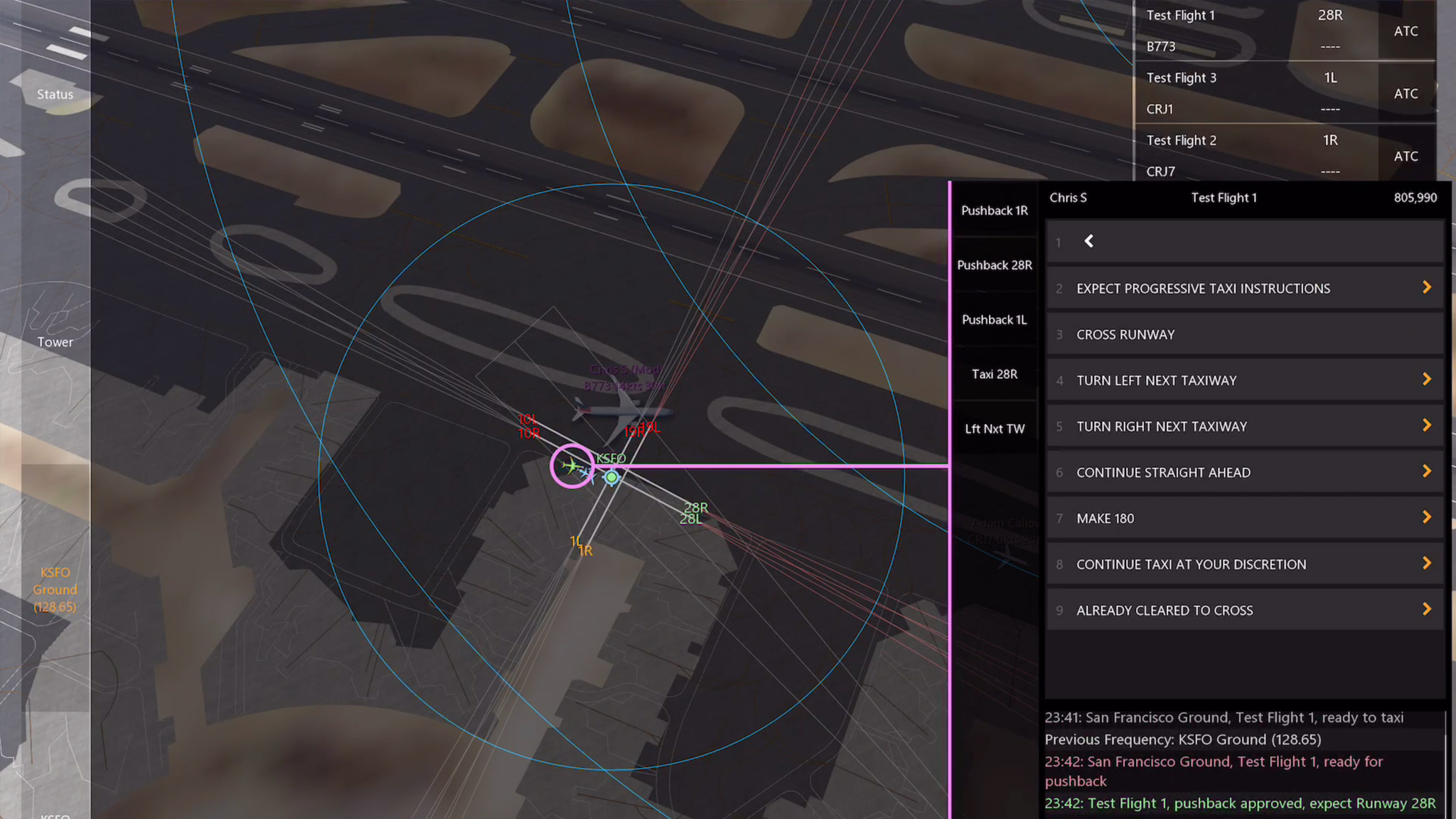Select the CONTINUE STRAIGHT AHEAD command
The height and width of the screenshot is (819, 1456).
pyautogui.click(x=1245, y=472)
